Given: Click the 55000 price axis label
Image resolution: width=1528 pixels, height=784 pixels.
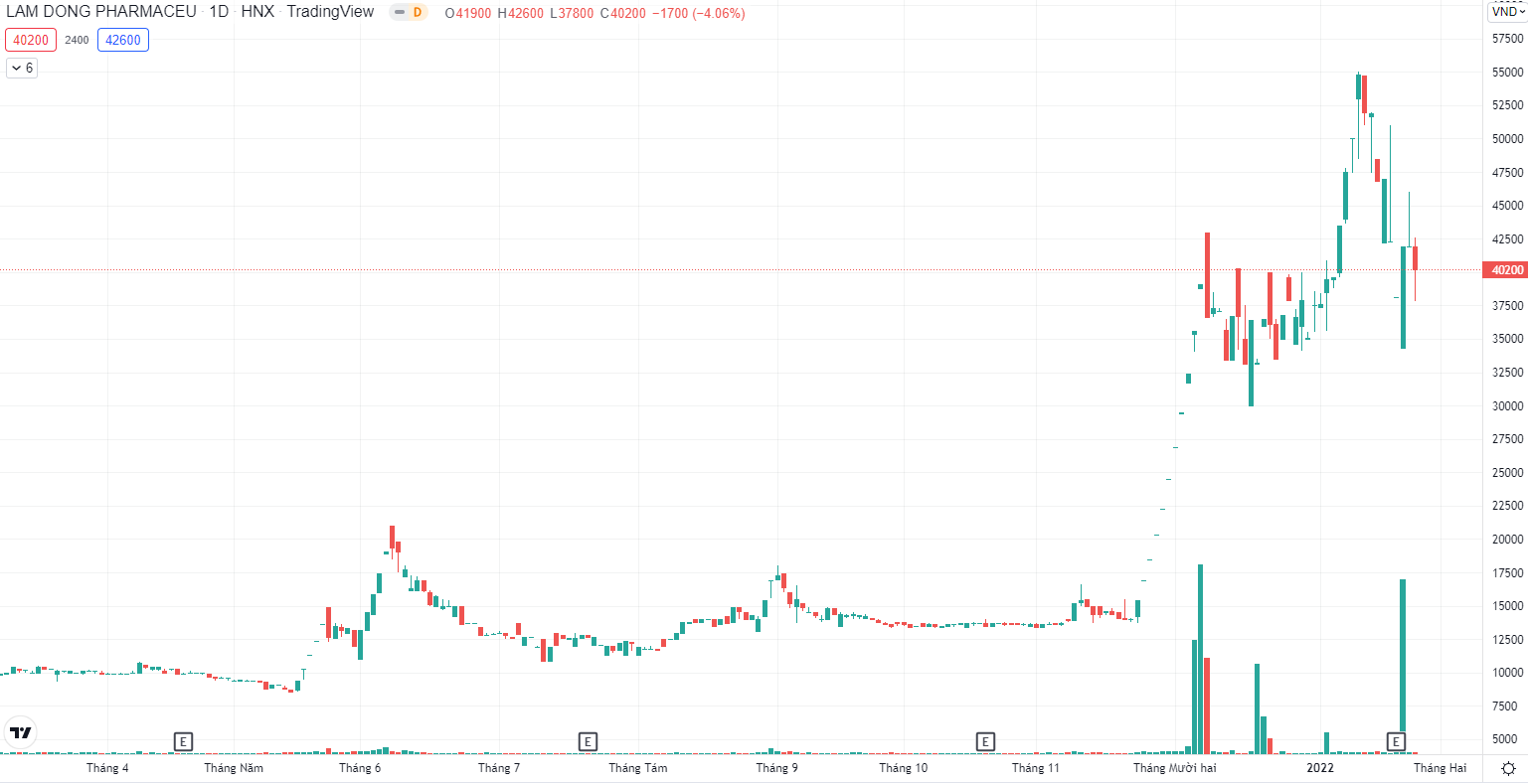Looking at the screenshot, I should 1507,73.
